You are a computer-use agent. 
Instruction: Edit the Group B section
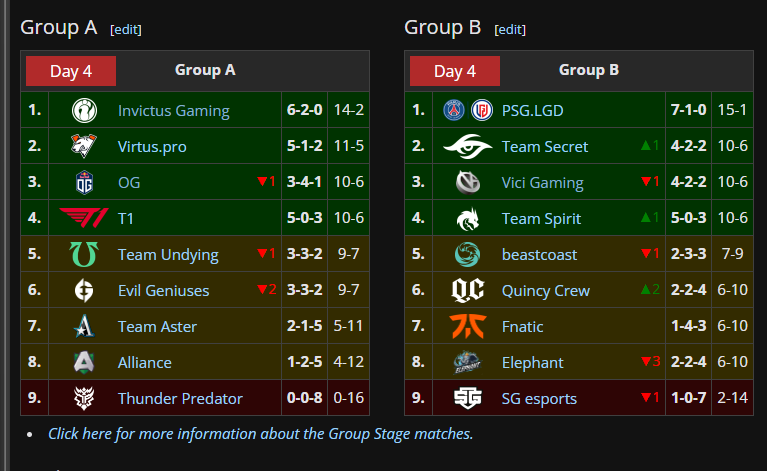510,30
